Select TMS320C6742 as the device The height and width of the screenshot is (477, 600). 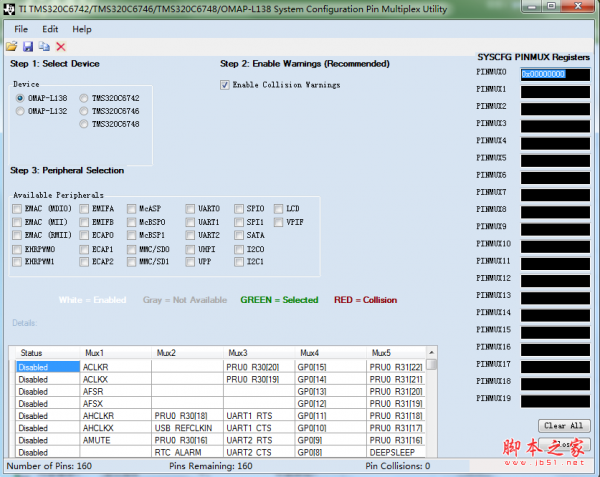pos(85,98)
